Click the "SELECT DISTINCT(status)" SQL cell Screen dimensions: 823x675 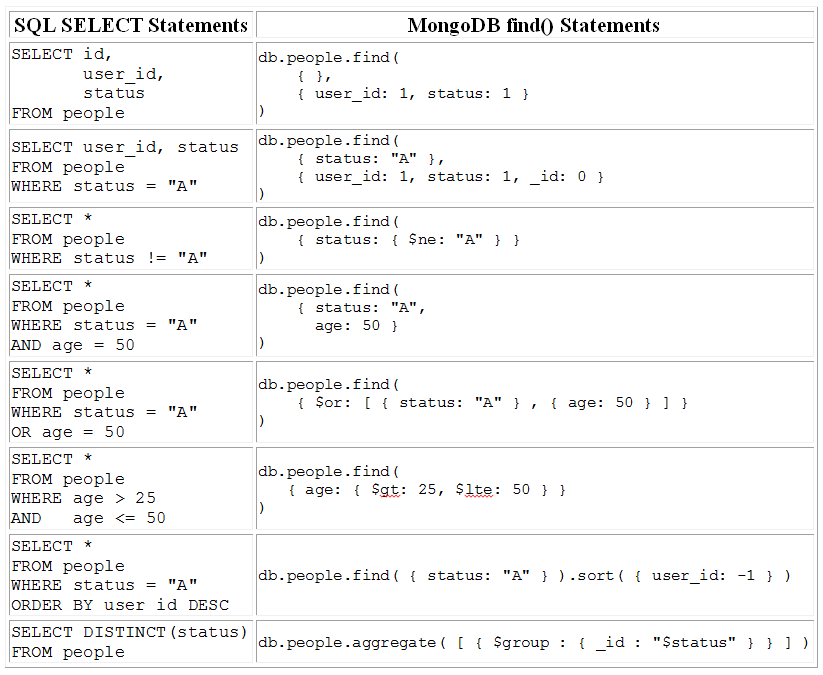pos(131,642)
